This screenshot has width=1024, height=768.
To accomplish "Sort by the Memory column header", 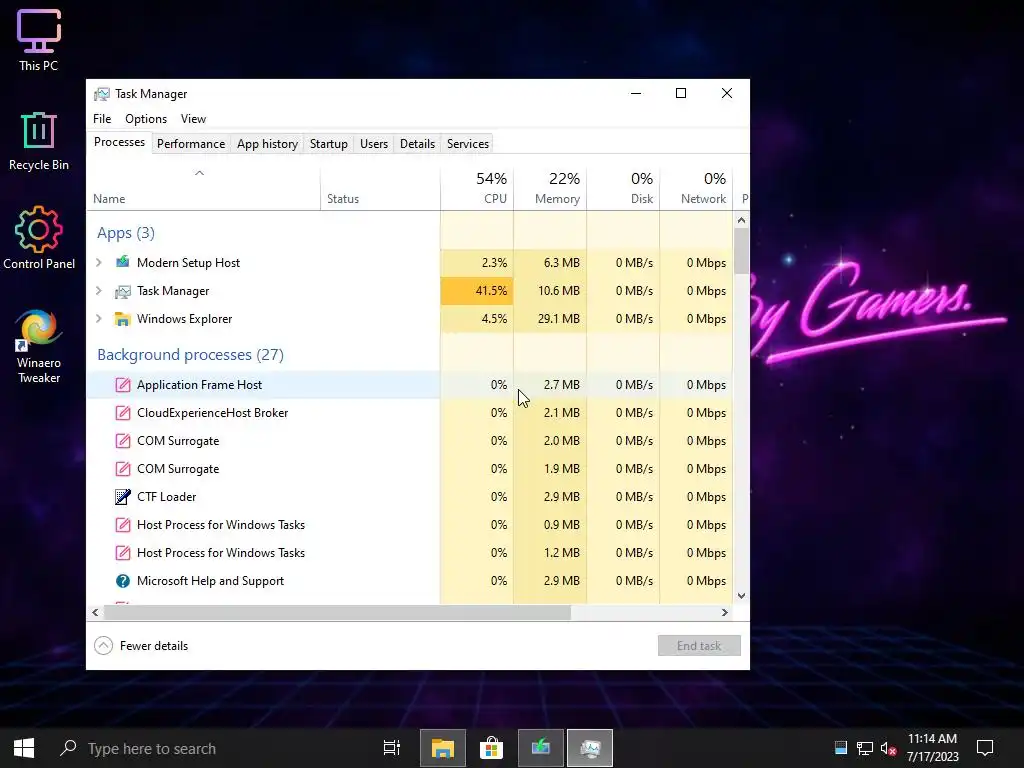I will click(x=550, y=189).
